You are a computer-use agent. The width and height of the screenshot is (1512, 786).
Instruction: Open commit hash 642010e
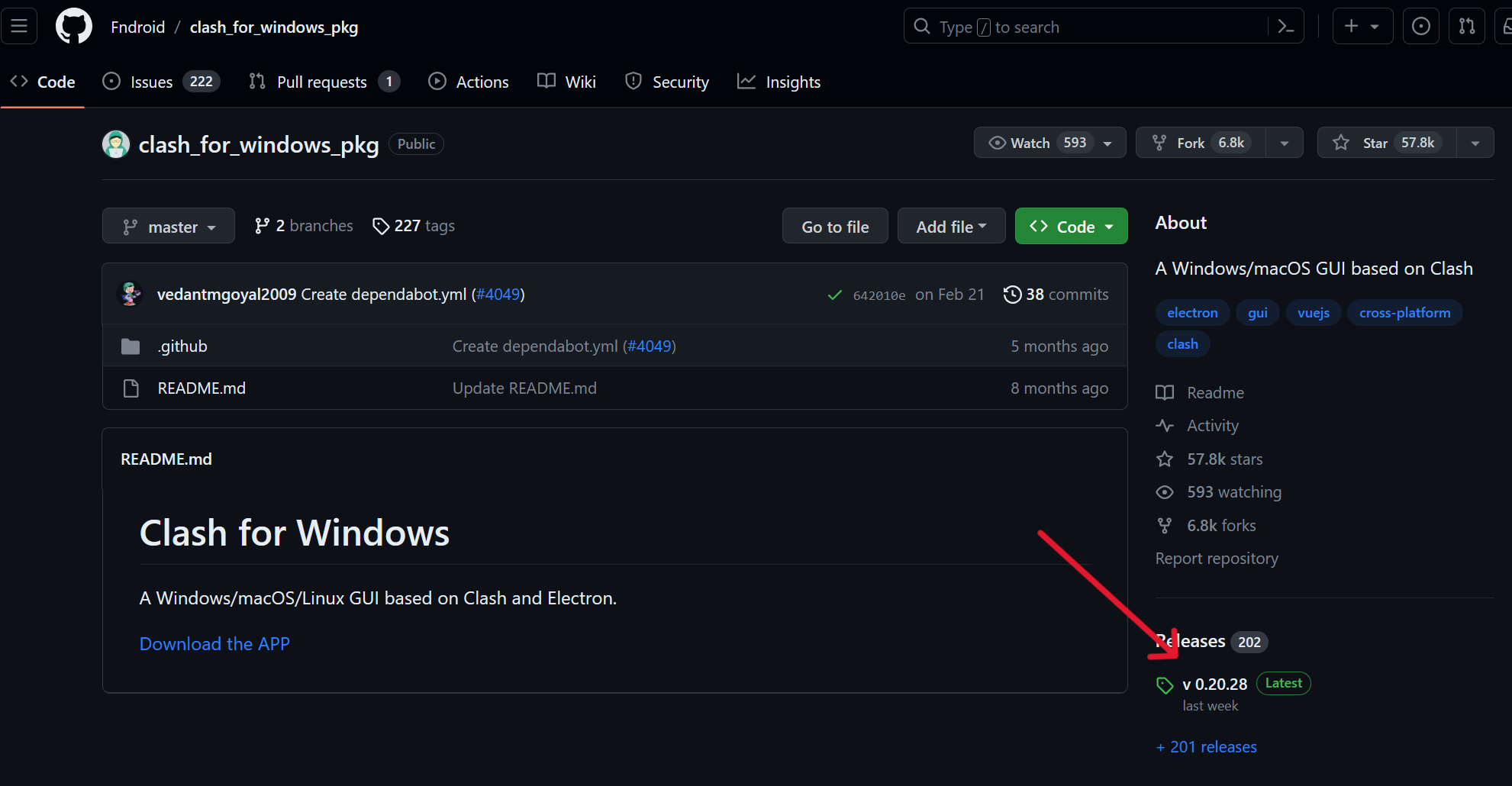(x=879, y=295)
